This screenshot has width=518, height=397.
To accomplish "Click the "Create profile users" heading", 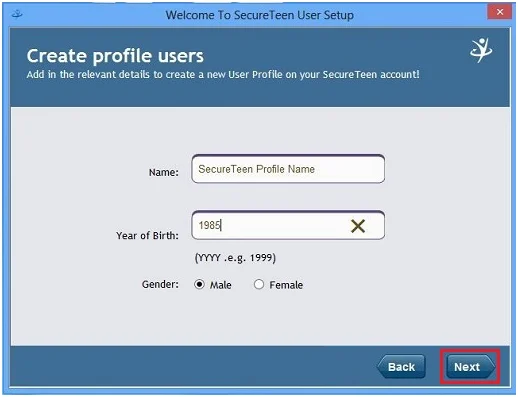I will (115, 56).
